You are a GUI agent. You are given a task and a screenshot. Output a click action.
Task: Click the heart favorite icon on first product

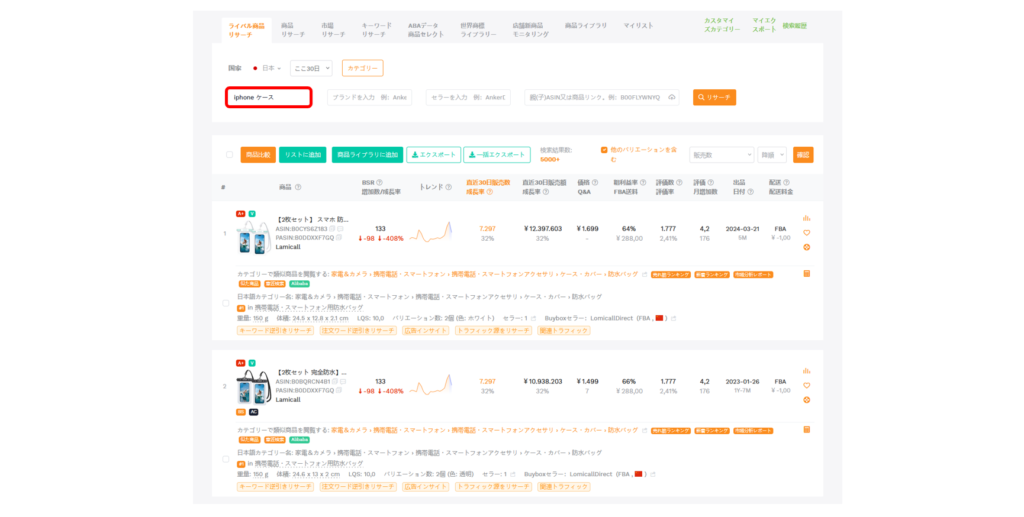click(806, 232)
